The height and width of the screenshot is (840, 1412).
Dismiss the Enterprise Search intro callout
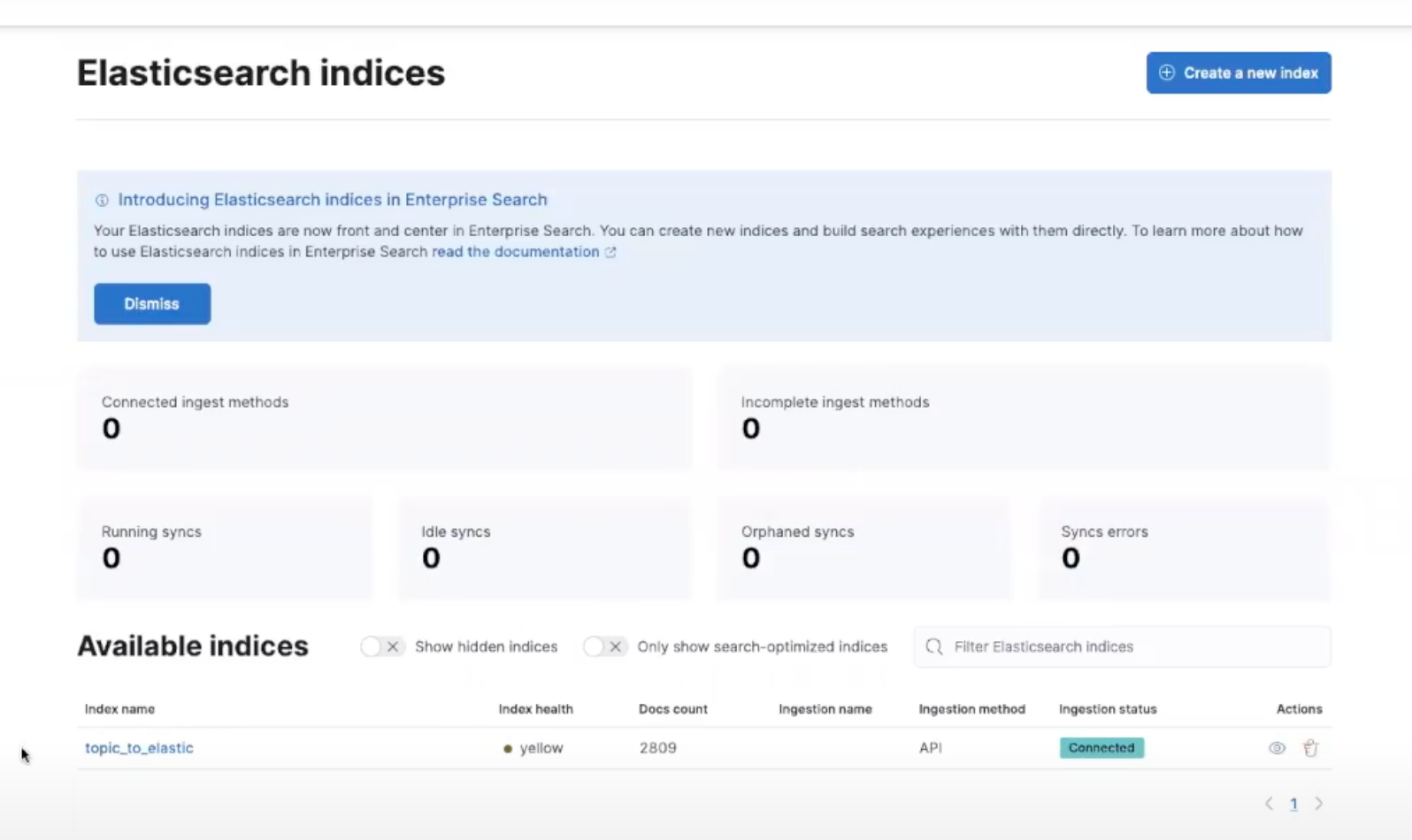[x=152, y=303]
